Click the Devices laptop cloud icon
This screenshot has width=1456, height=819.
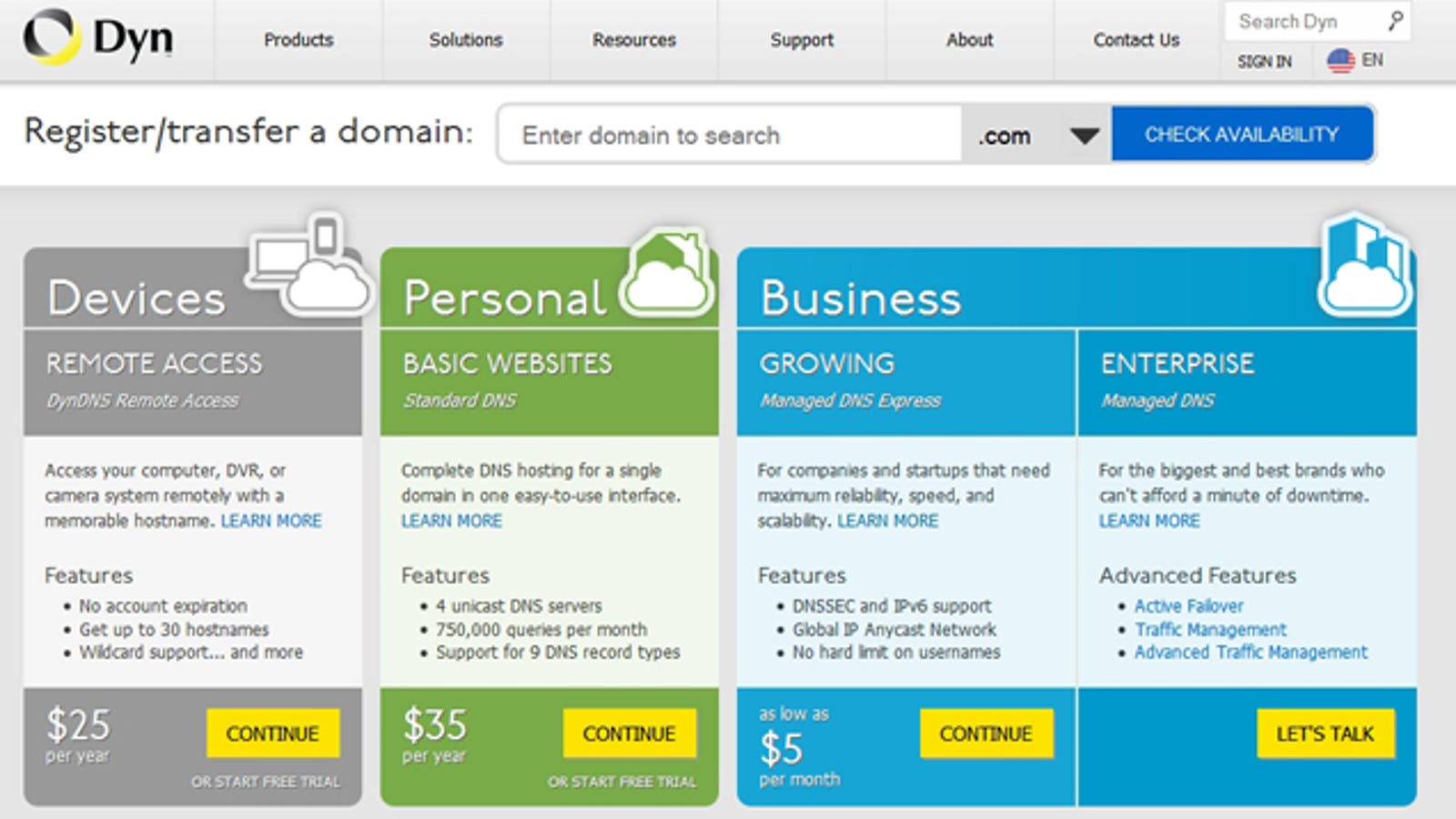[x=310, y=265]
